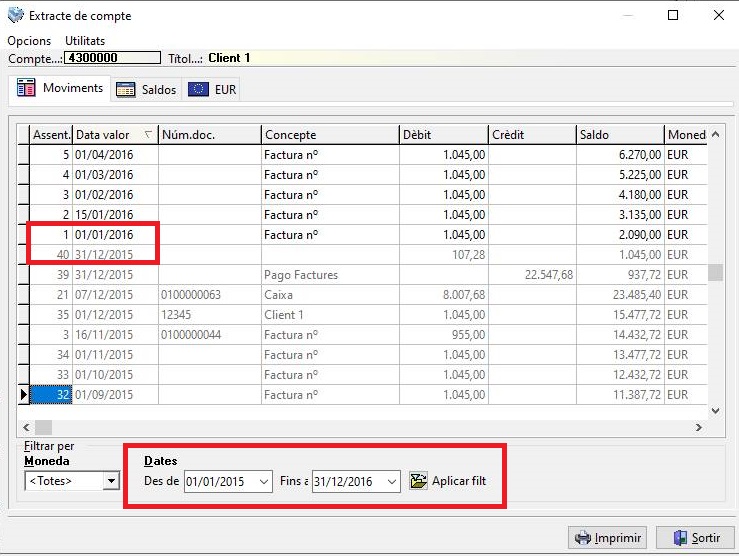Screen dimensions: 739x556
Task: Click the Moned column header
Action: pyautogui.click(x=686, y=135)
